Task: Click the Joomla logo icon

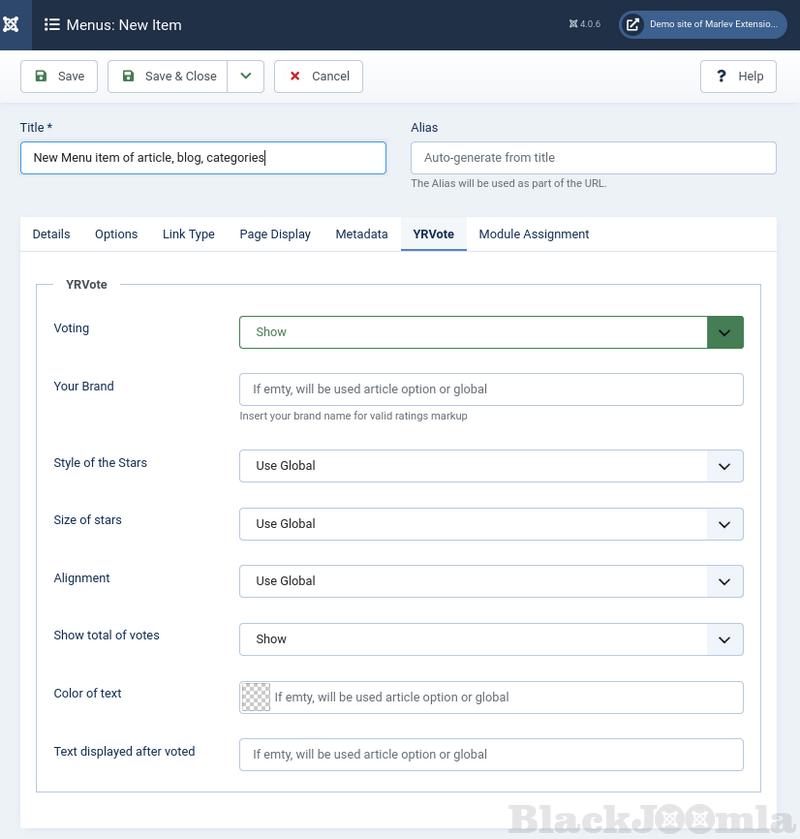Action: [x=12, y=24]
